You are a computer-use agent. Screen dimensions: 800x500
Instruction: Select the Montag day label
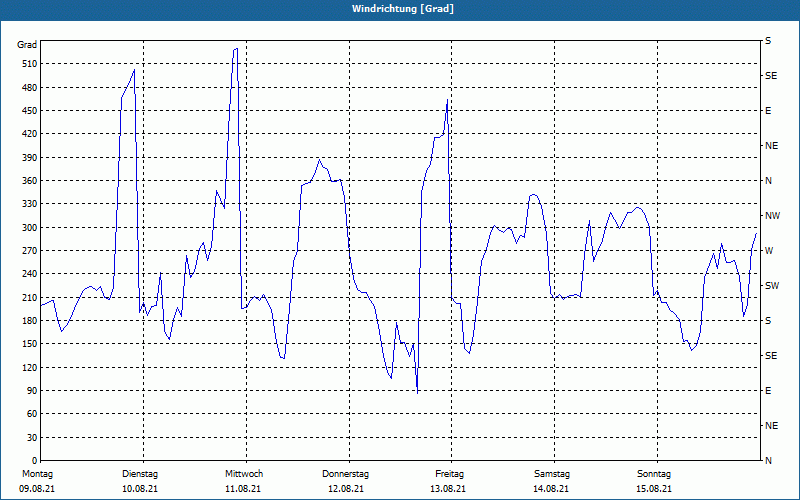(x=37, y=474)
